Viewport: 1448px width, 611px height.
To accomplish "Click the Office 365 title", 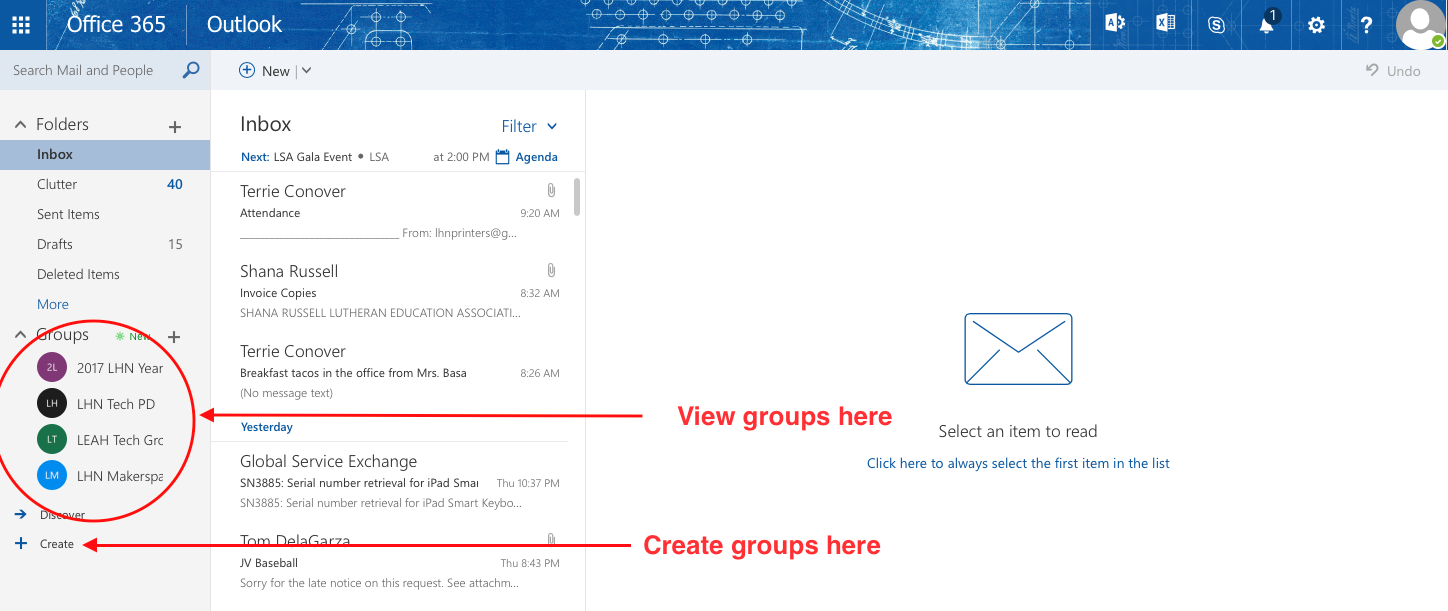I will [116, 24].
